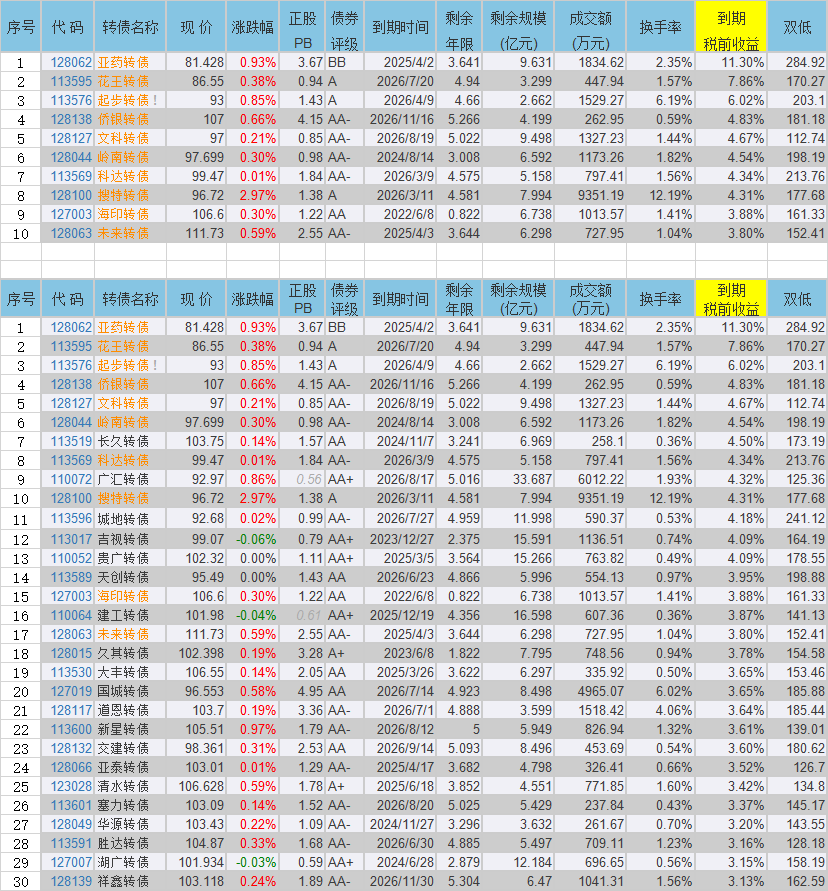828x891 pixels.
Task: Select the bond name 广汇转债
Action: (x=123, y=480)
